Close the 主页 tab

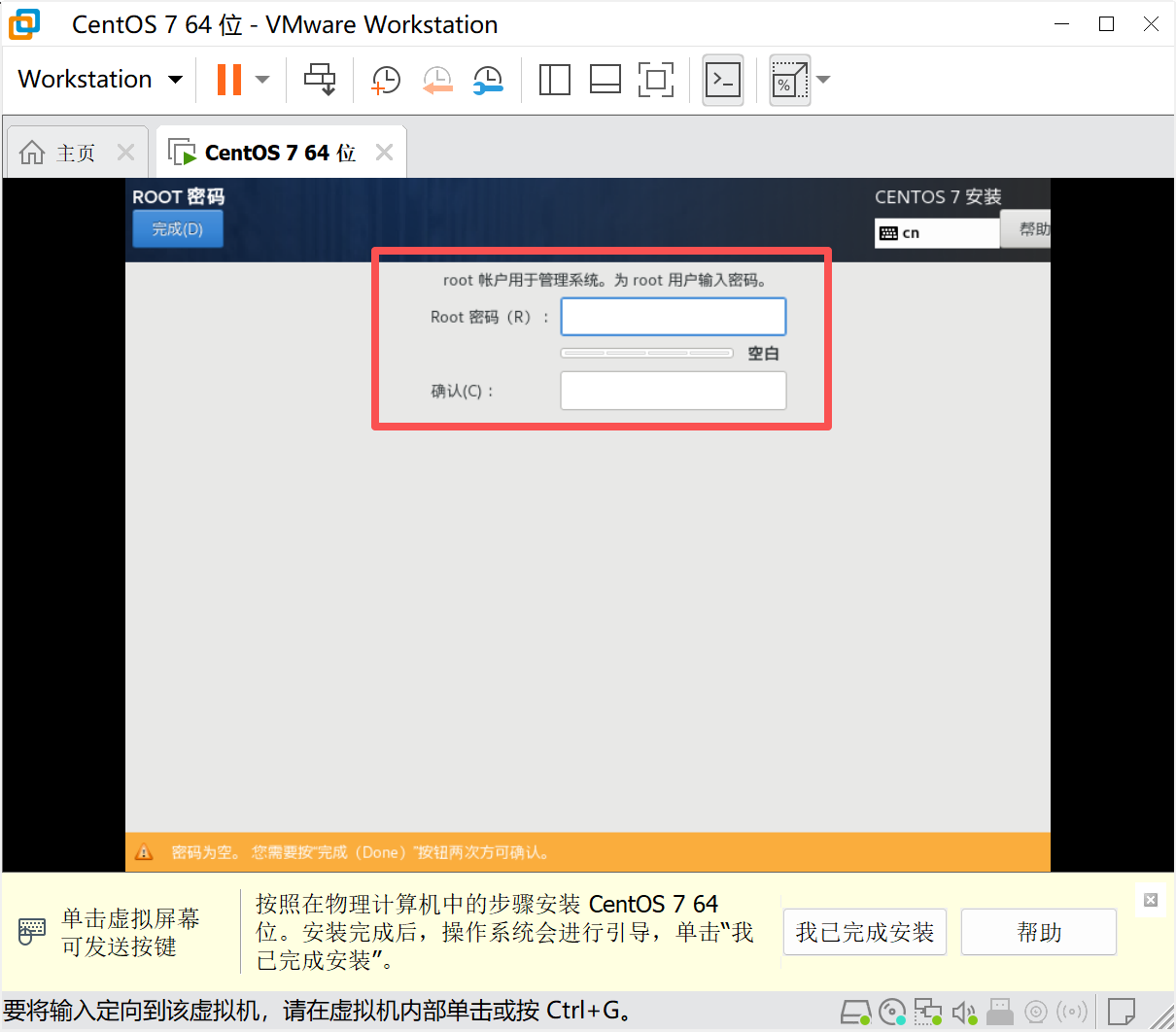tap(125, 153)
